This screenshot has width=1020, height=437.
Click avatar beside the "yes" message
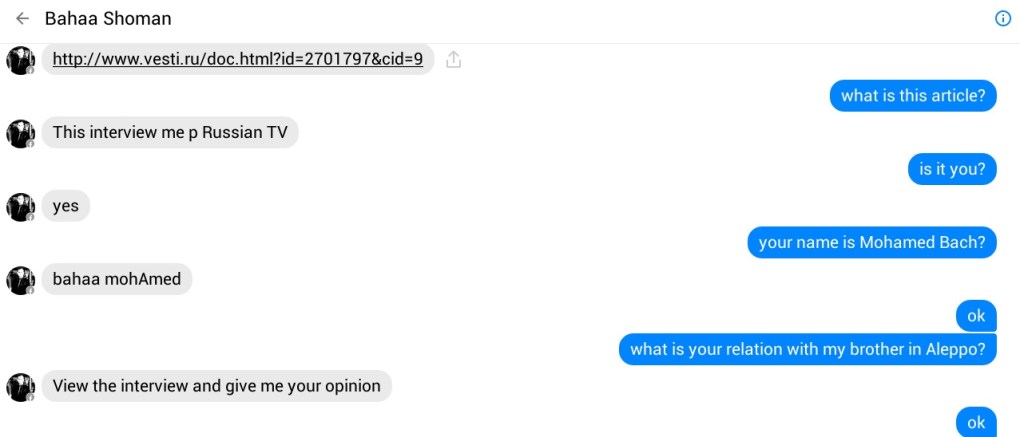(x=20, y=206)
